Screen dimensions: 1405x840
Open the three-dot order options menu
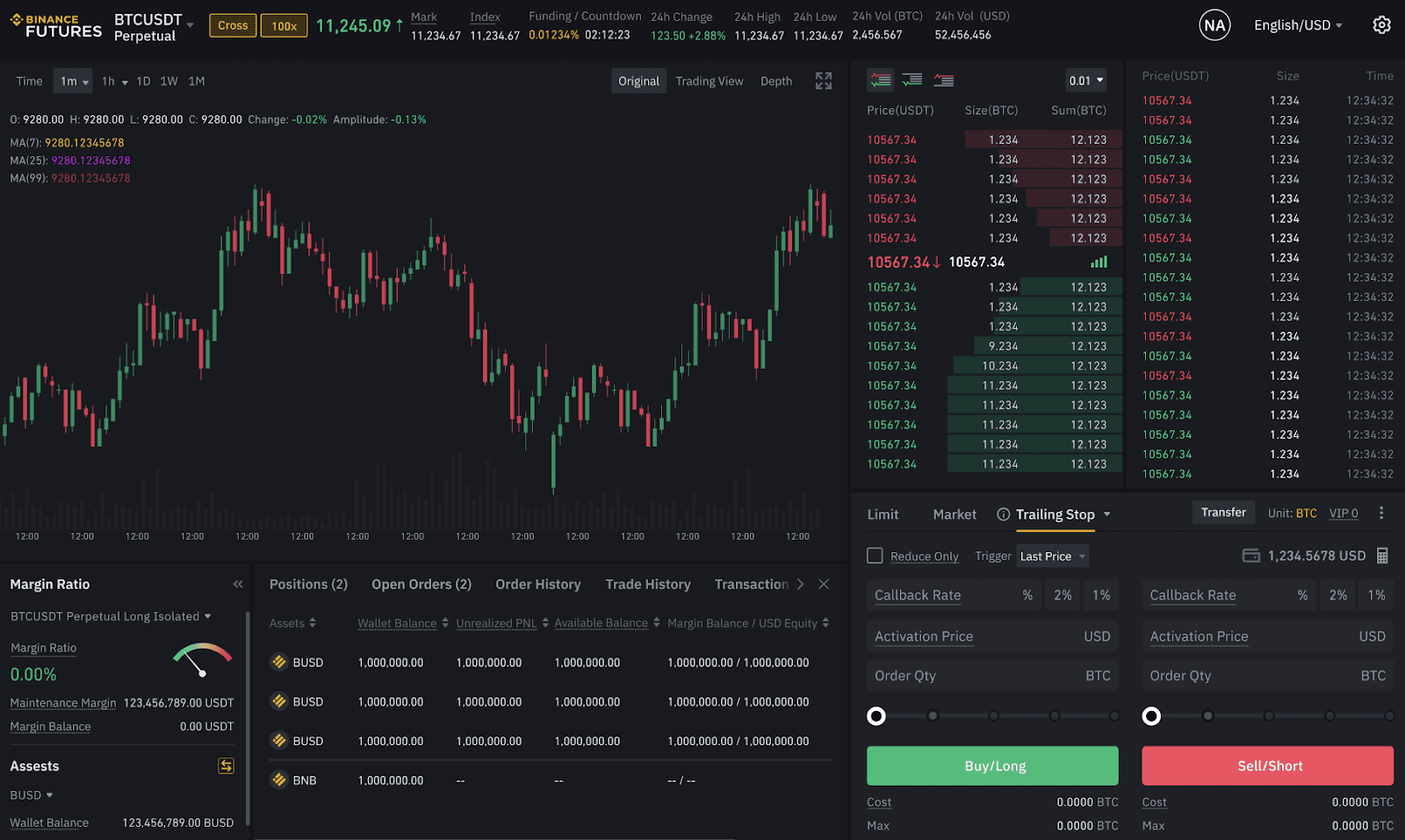click(x=1381, y=513)
